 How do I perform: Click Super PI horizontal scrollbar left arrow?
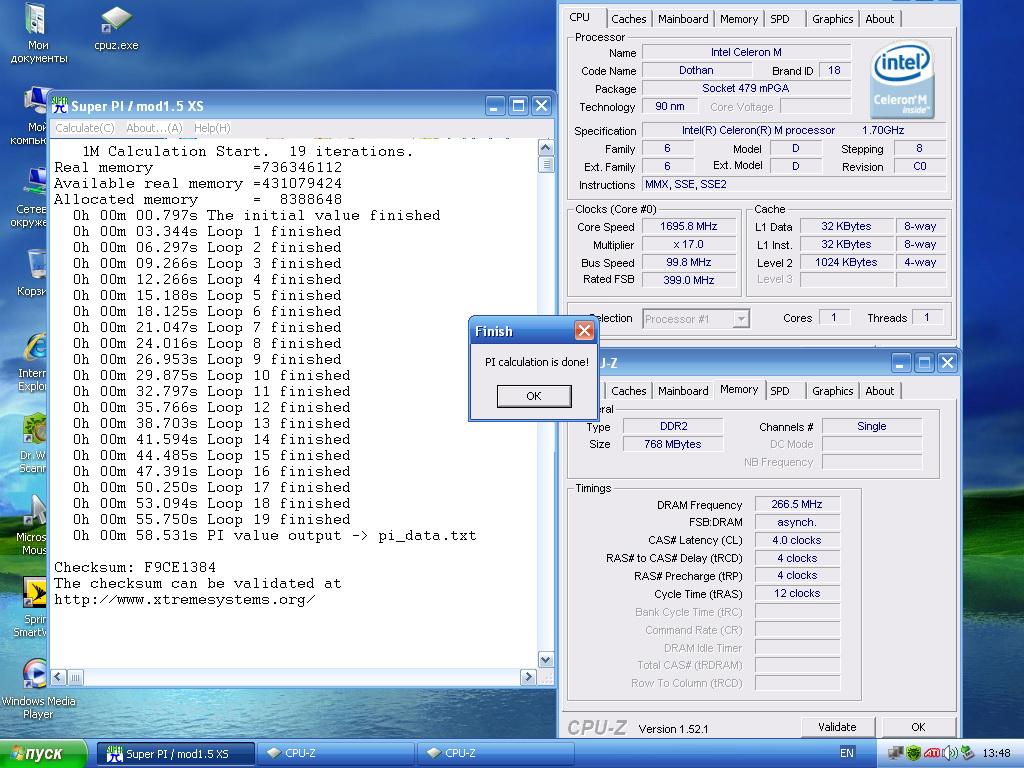point(58,677)
